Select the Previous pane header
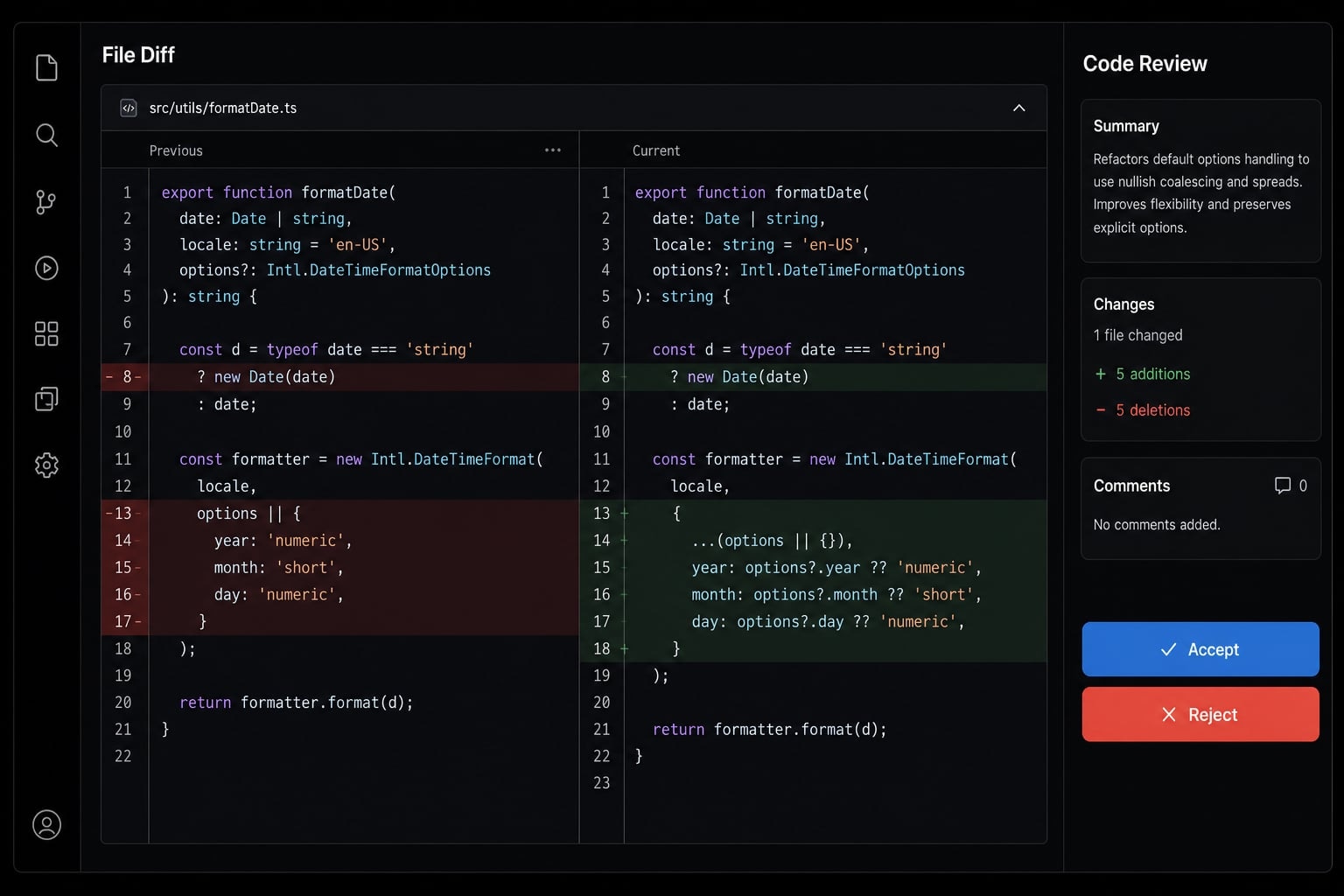This screenshot has width=1344, height=896. pyautogui.click(x=176, y=150)
